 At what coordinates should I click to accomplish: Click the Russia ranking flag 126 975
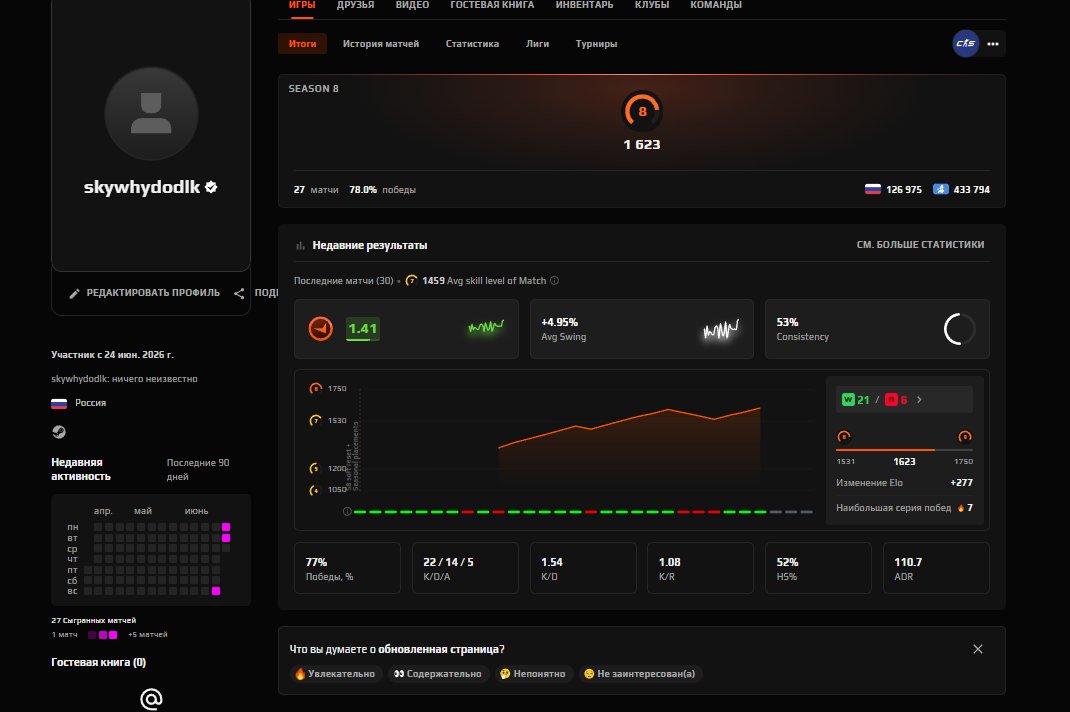(x=873, y=189)
